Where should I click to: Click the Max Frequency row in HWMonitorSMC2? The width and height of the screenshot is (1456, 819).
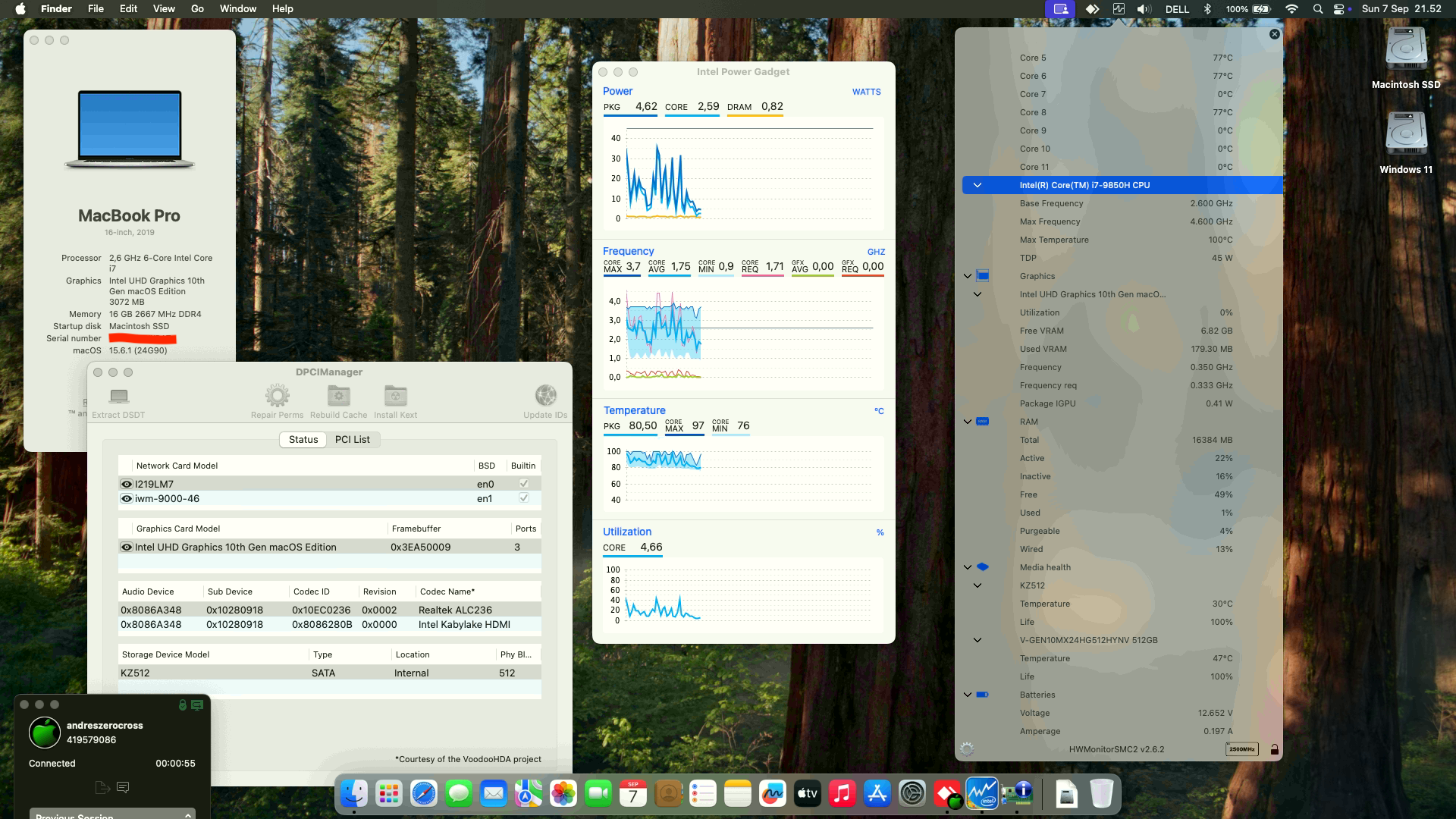(1122, 221)
